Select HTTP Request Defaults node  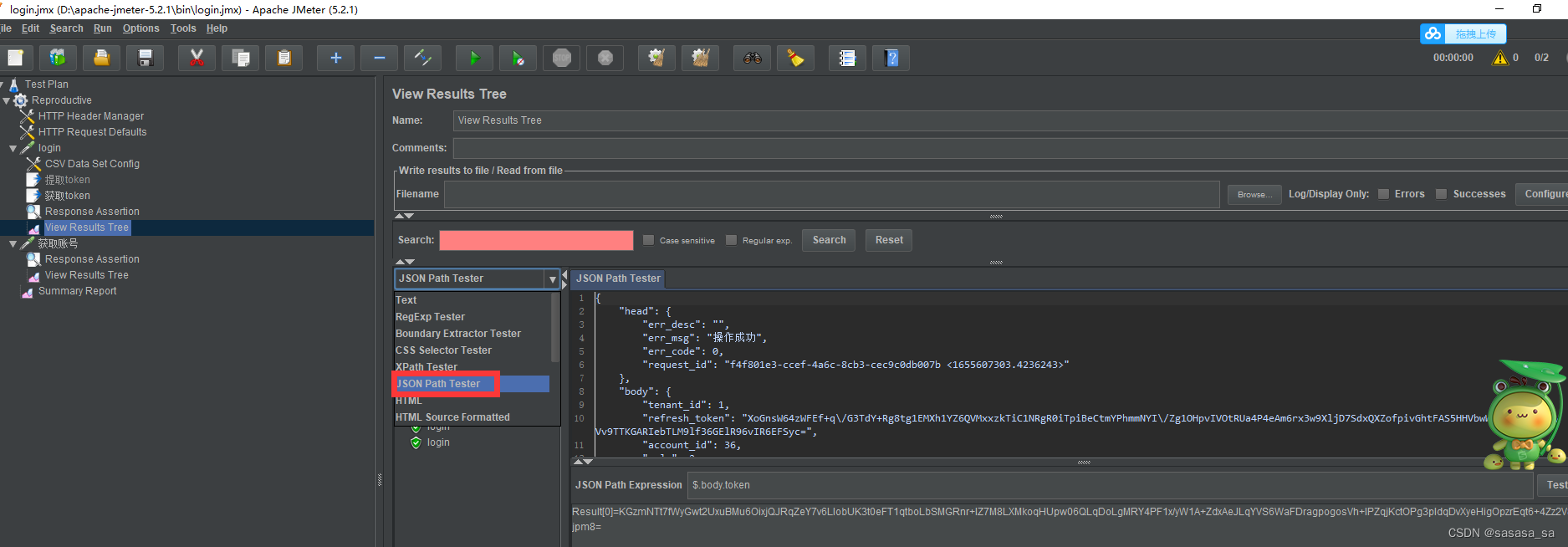pos(92,132)
